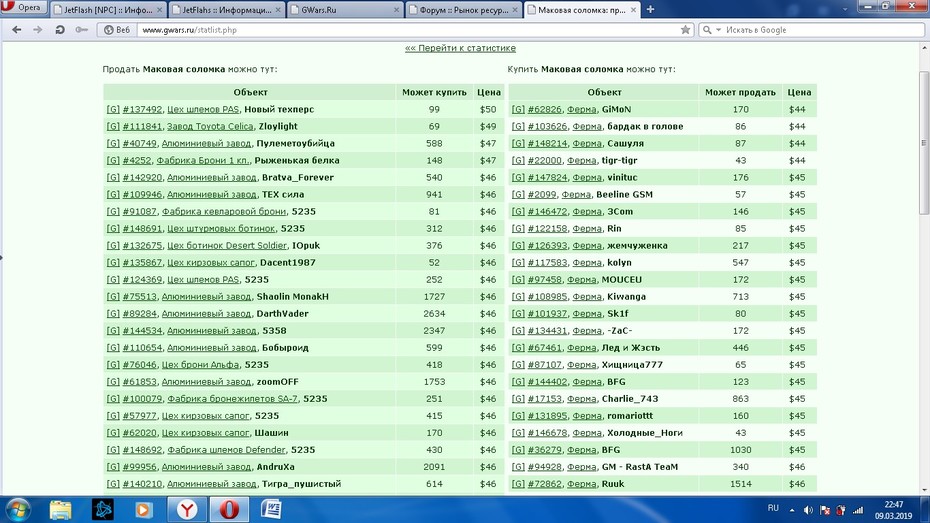Click the browser Forward arrow
Screen dimensions: 930x523
pos(38,30)
